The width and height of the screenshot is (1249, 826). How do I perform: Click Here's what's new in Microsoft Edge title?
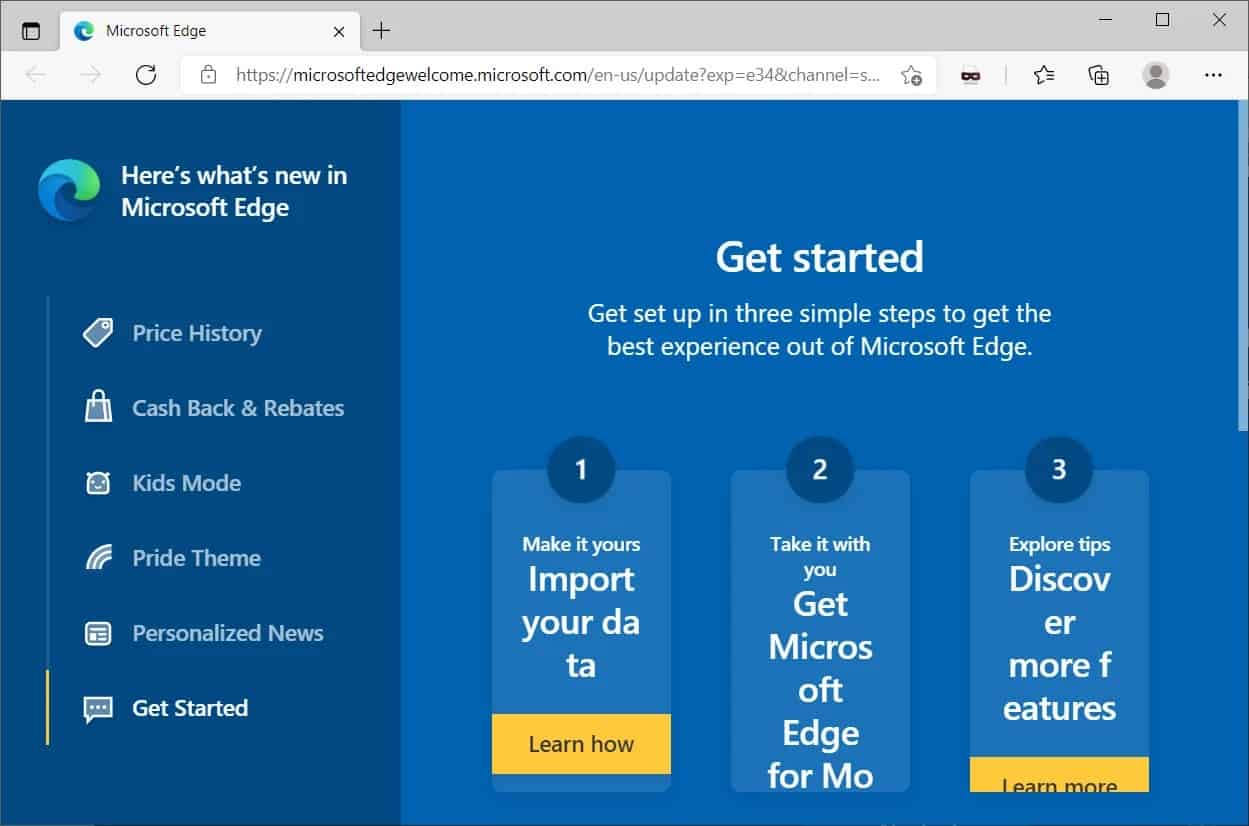pos(234,191)
